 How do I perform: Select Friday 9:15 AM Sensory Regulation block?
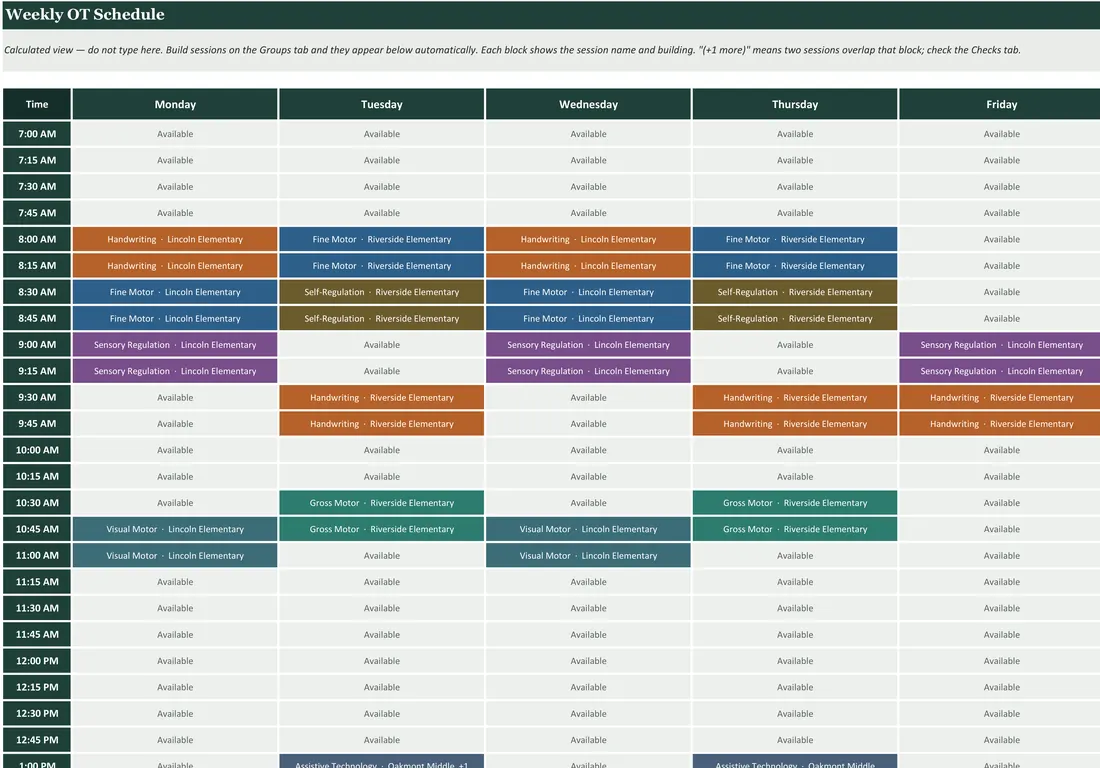1001,371
